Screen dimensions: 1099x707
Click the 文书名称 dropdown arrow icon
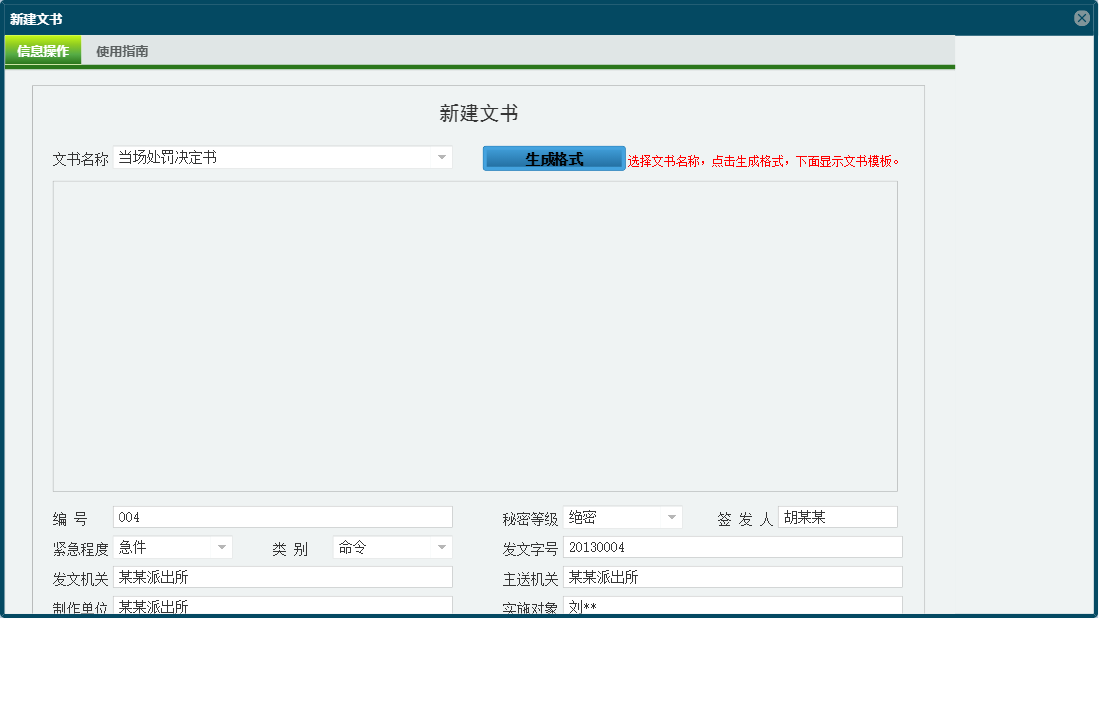(442, 157)
